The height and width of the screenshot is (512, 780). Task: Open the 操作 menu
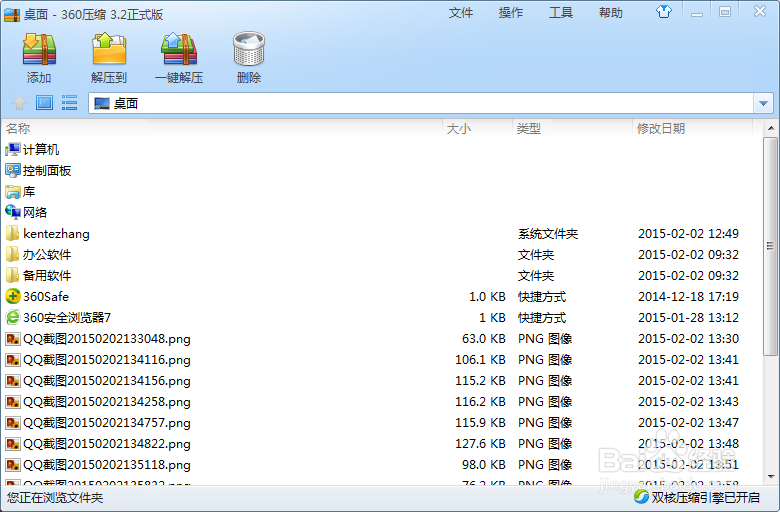click(x=511, y=13)
